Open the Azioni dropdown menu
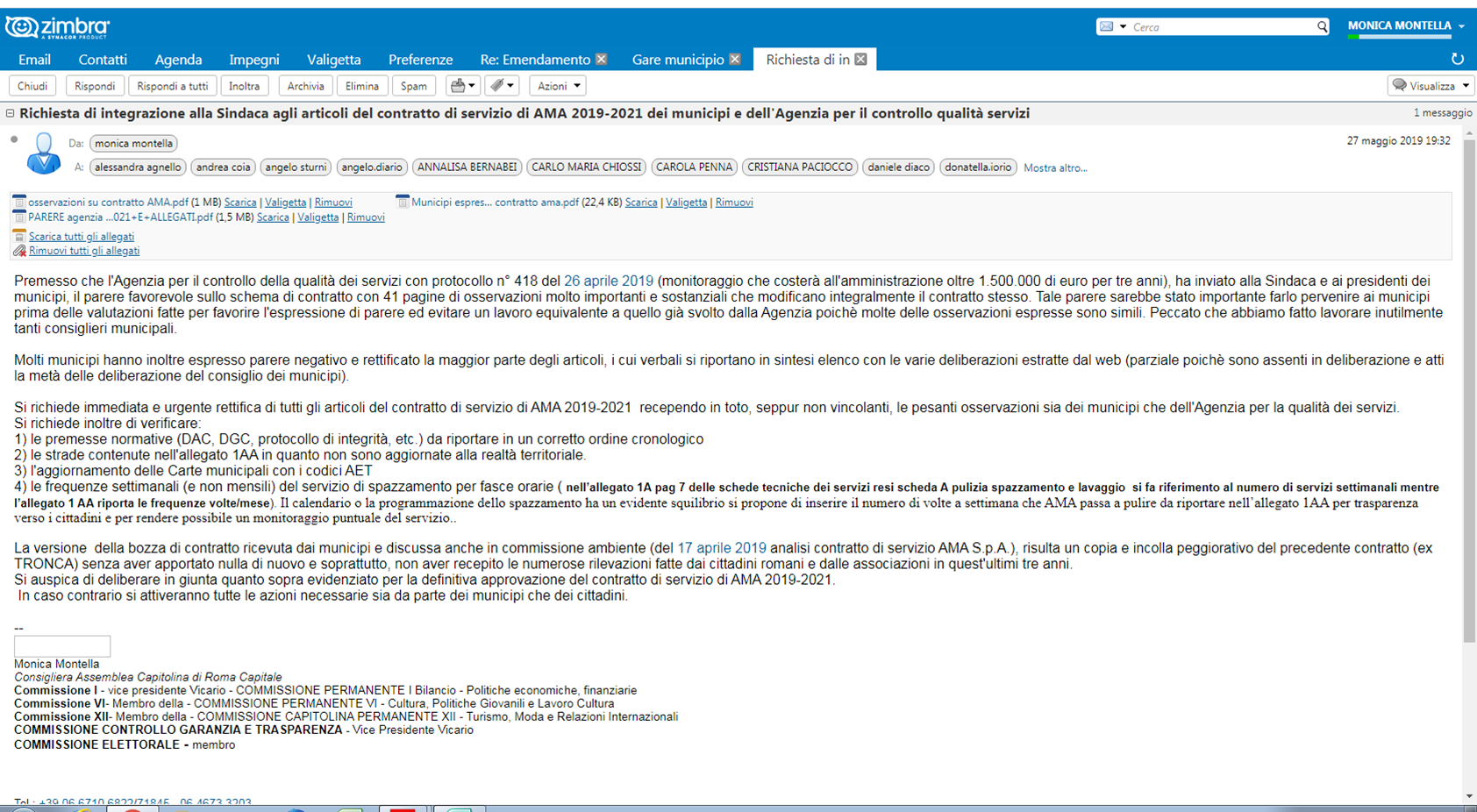Screen dimensions: 1477x812 point(558,86)
